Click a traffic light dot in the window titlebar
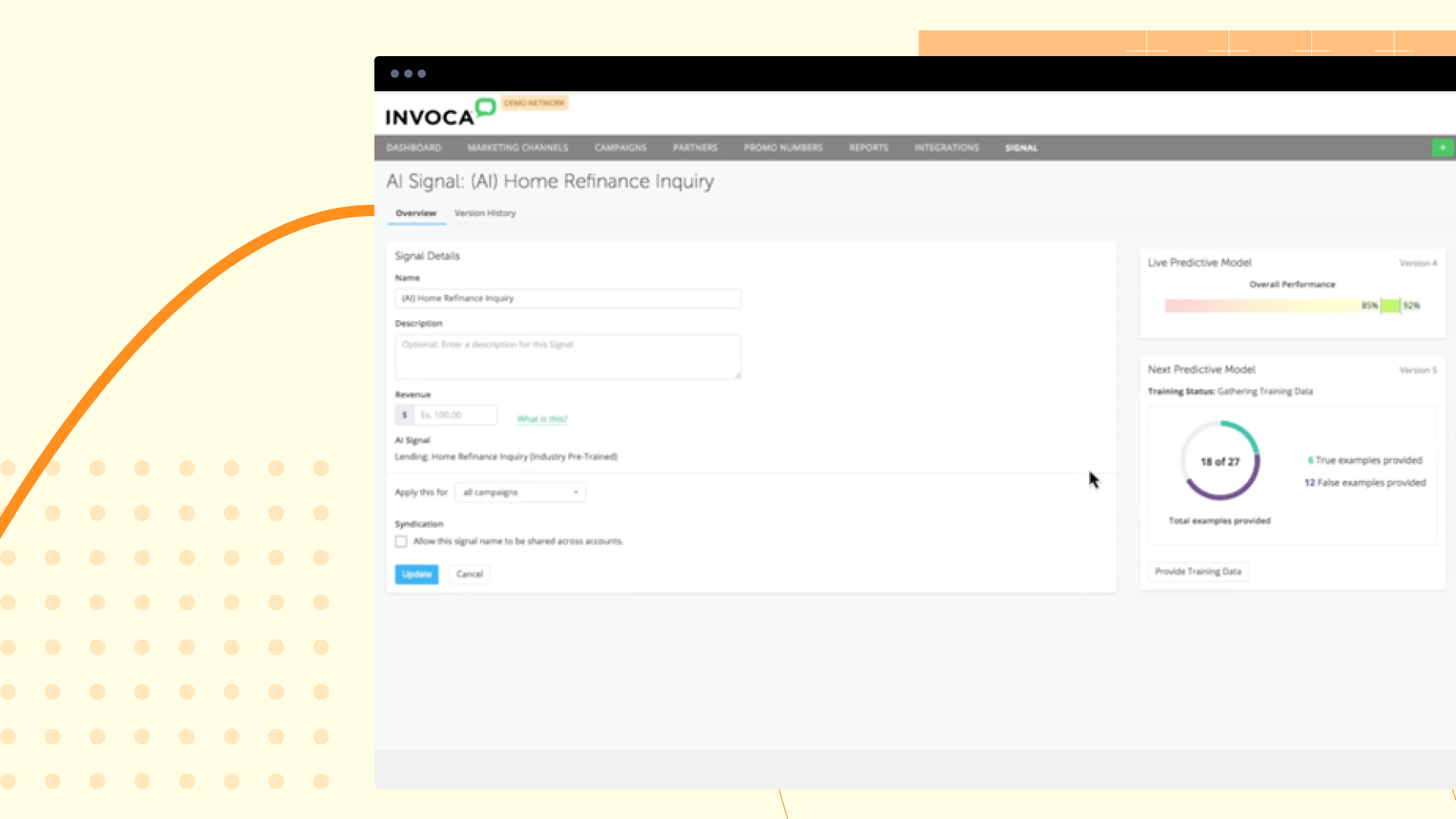 [394, 74]
